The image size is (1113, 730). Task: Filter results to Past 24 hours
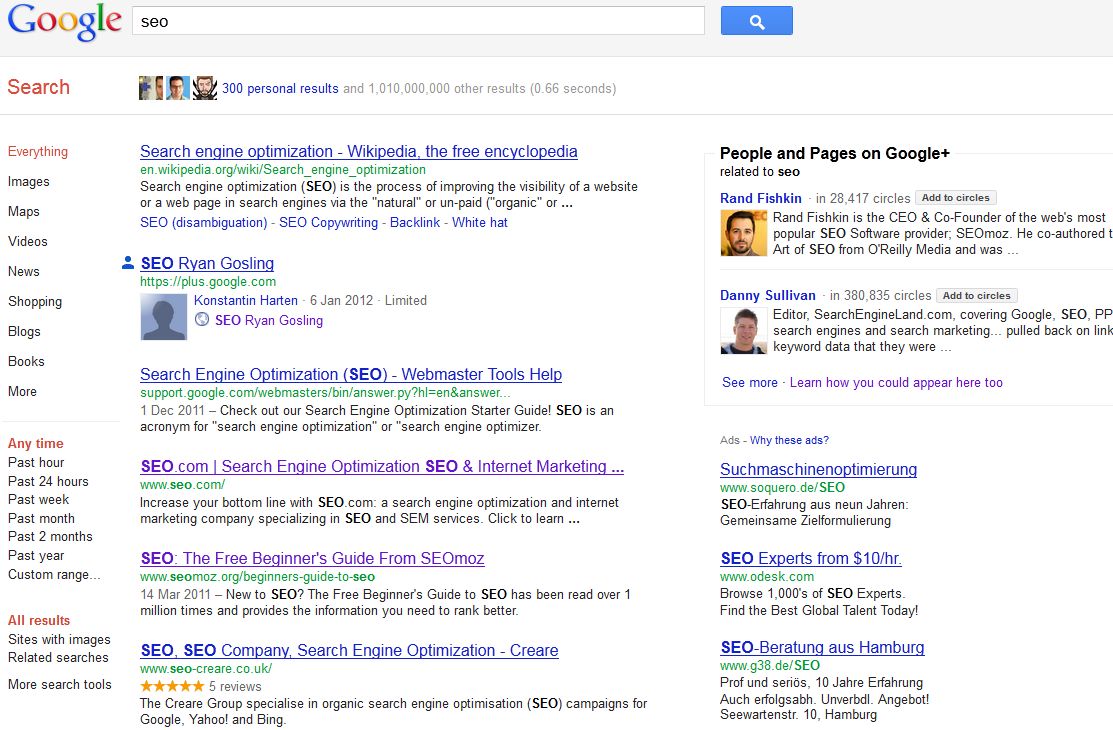48,481
